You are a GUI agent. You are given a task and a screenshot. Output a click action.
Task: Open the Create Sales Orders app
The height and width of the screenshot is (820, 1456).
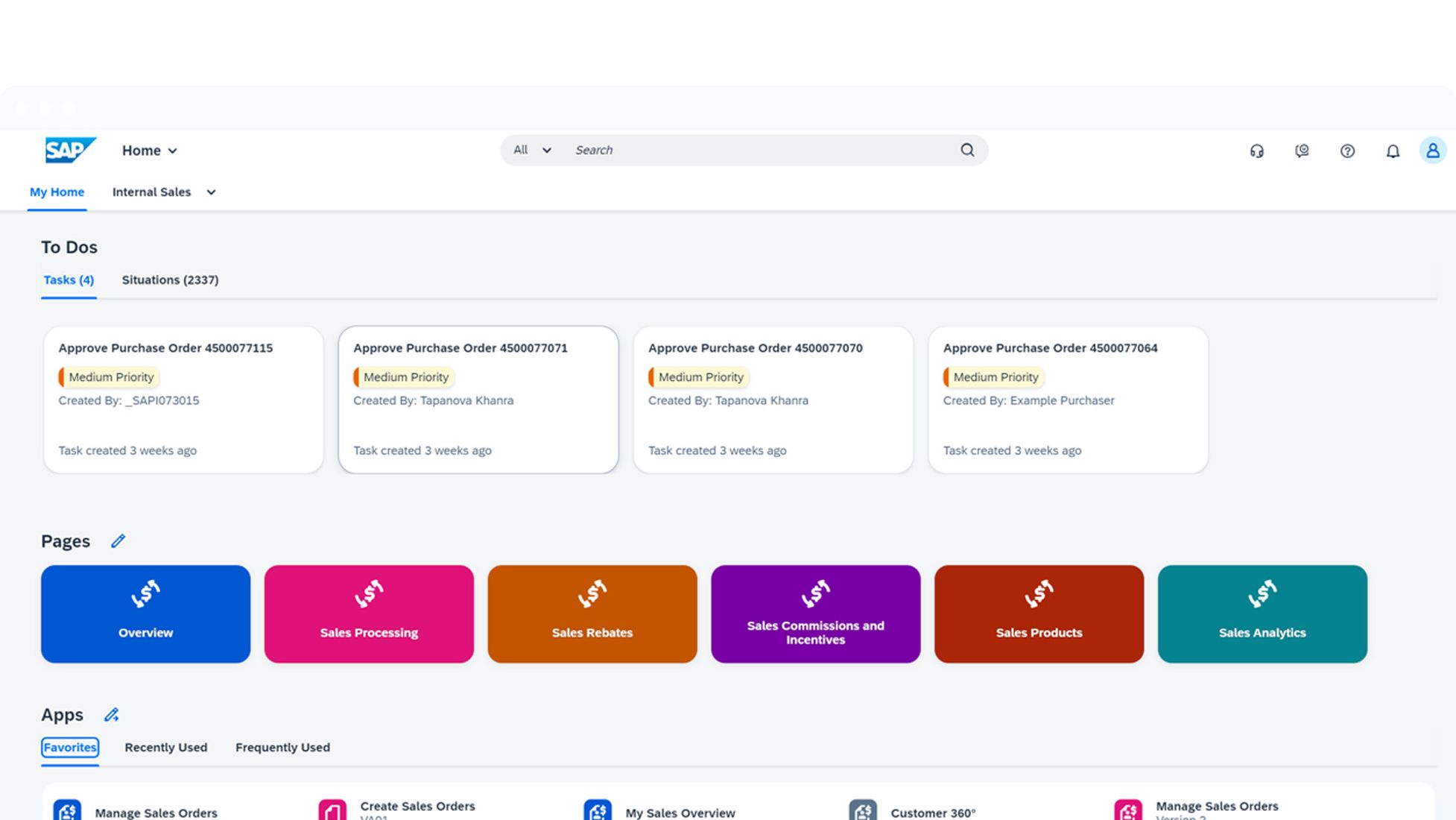point(417,807)
